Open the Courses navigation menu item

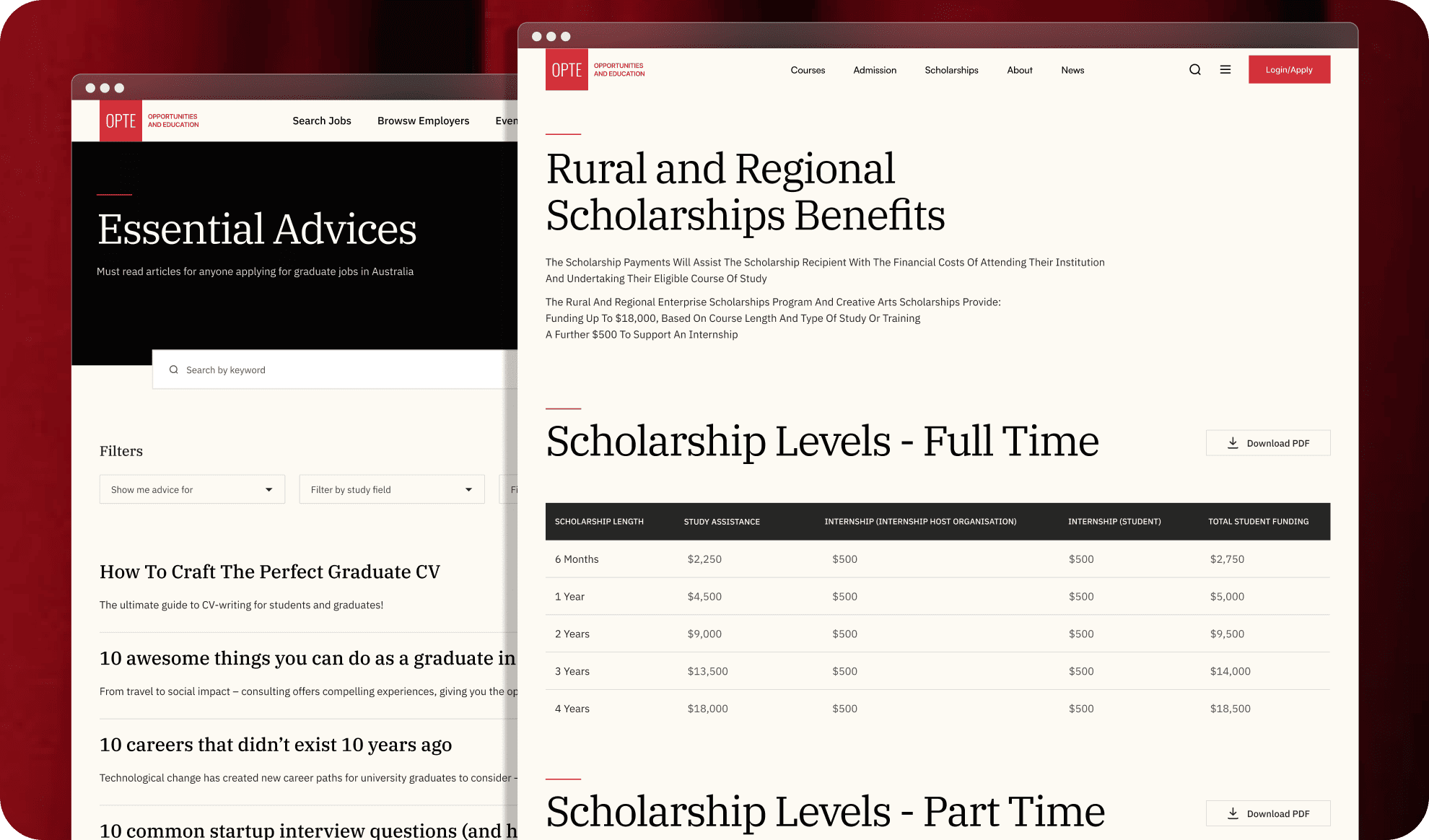click(x=808, y=69)
